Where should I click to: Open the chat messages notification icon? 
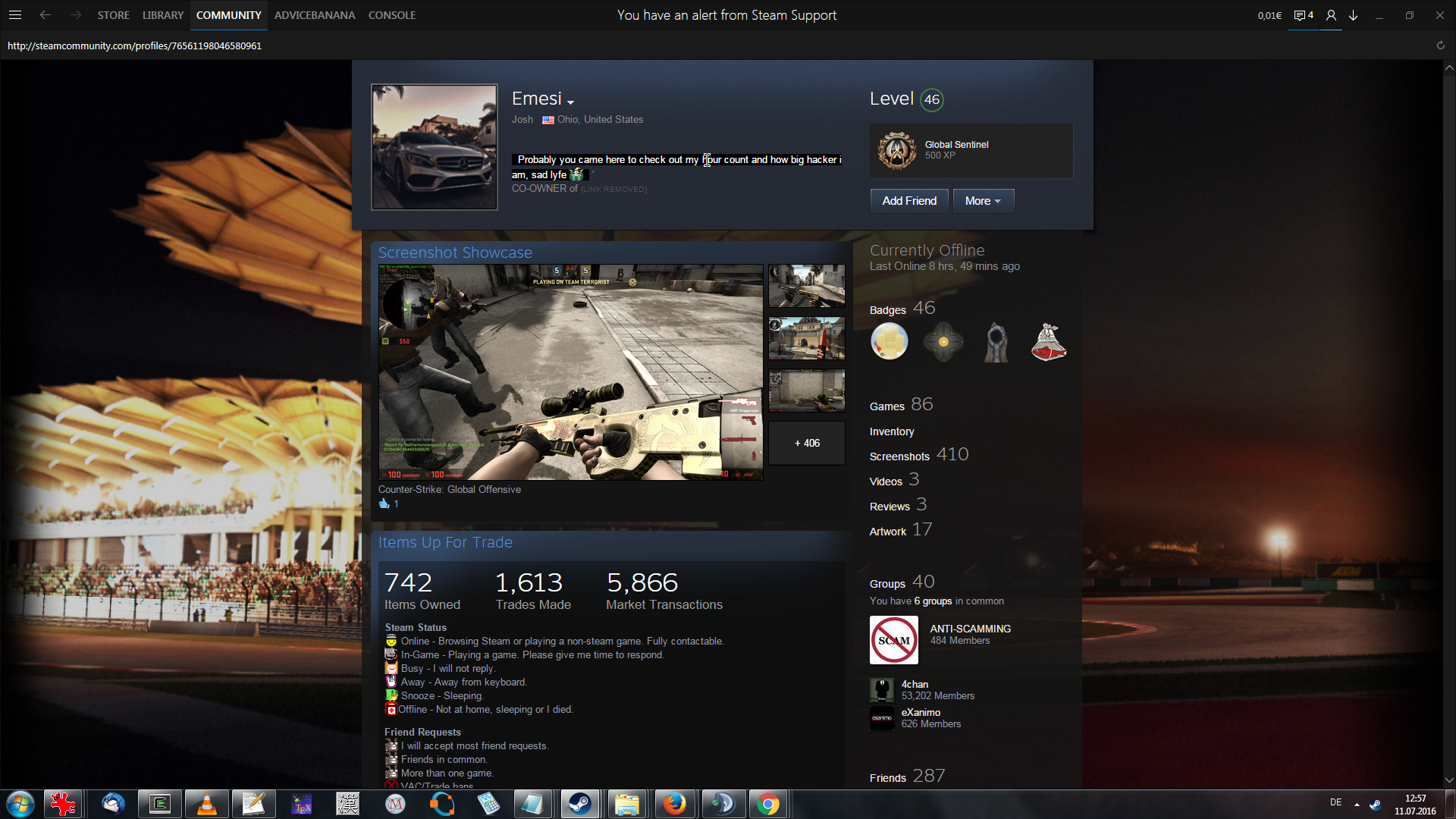pyautogui.click(x=1303, y=15)
